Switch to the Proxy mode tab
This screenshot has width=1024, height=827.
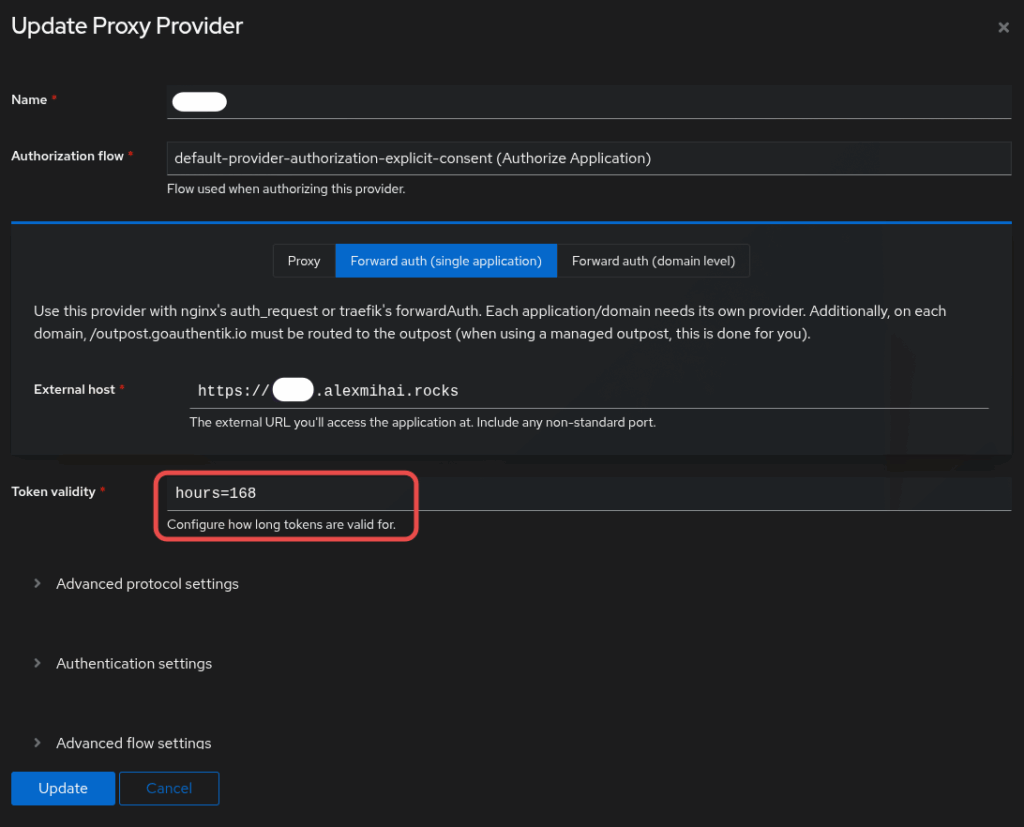304,261
